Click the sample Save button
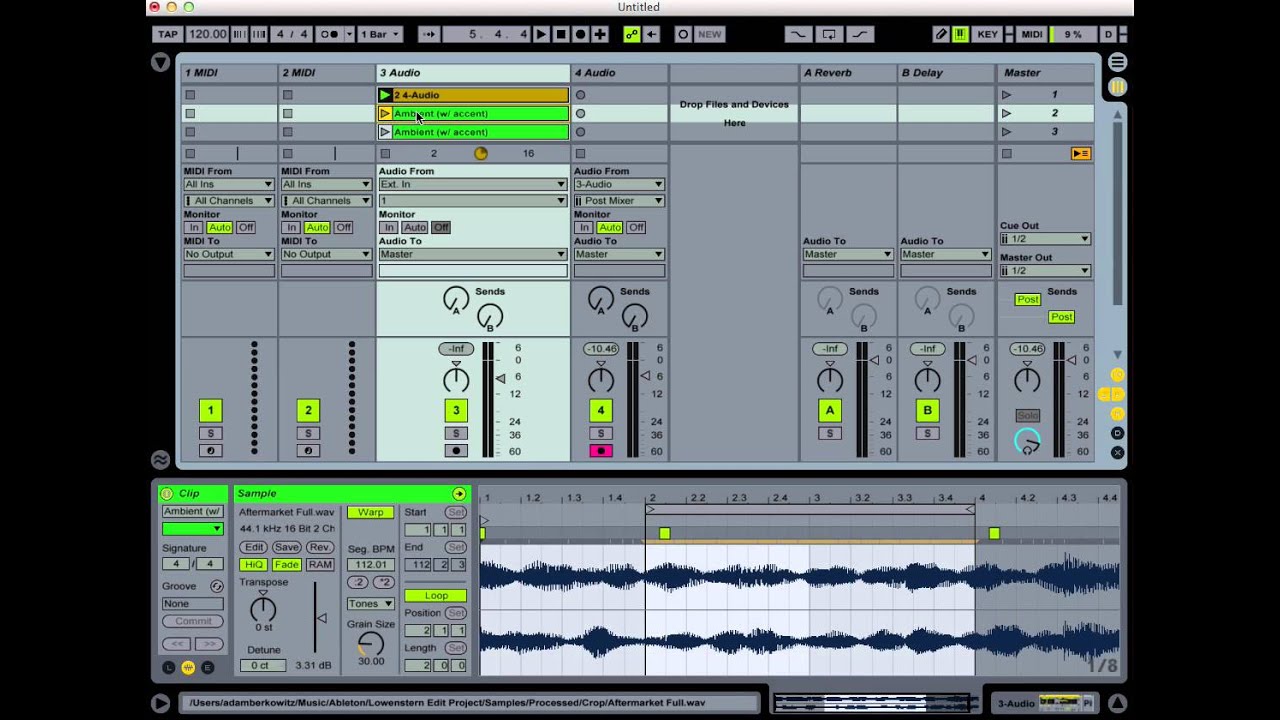1280x720 pixels. (x=287, y=547)
